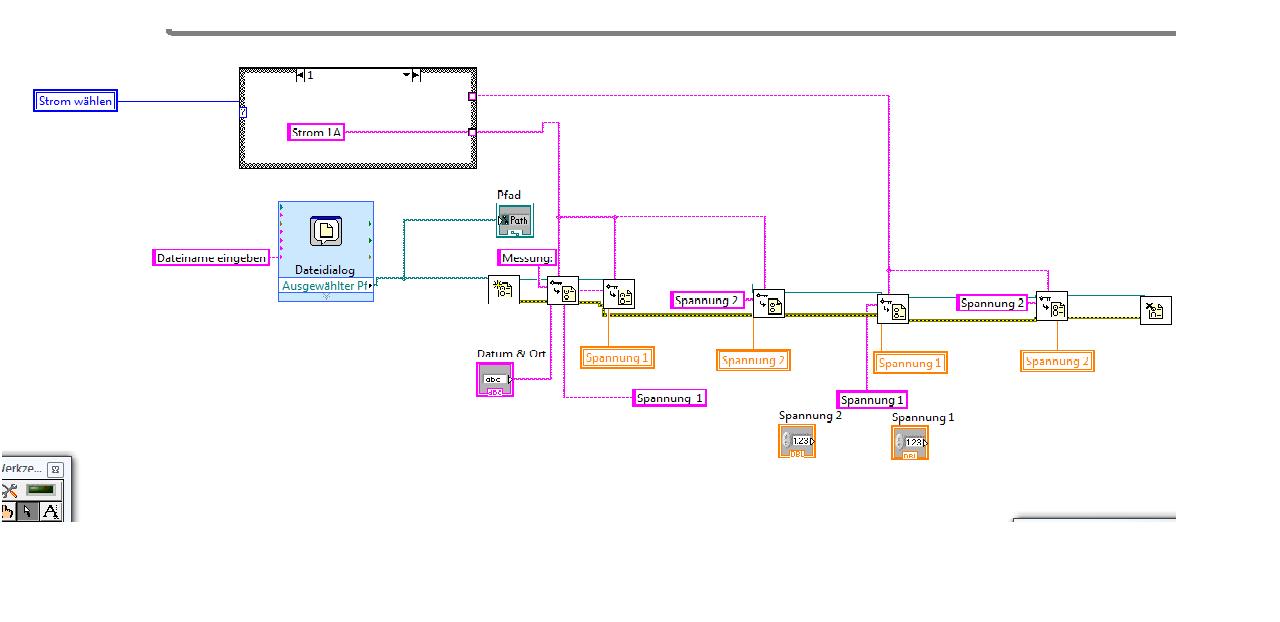1280x622 pixels.
Task: Pick the Operate hand tool
Action: point(8,512)
